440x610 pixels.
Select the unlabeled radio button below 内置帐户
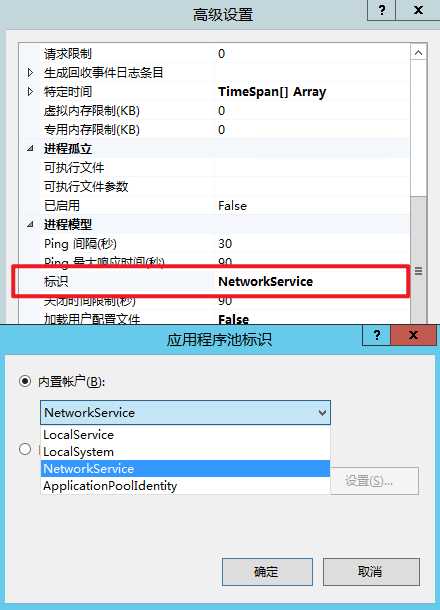coord(25,449)
